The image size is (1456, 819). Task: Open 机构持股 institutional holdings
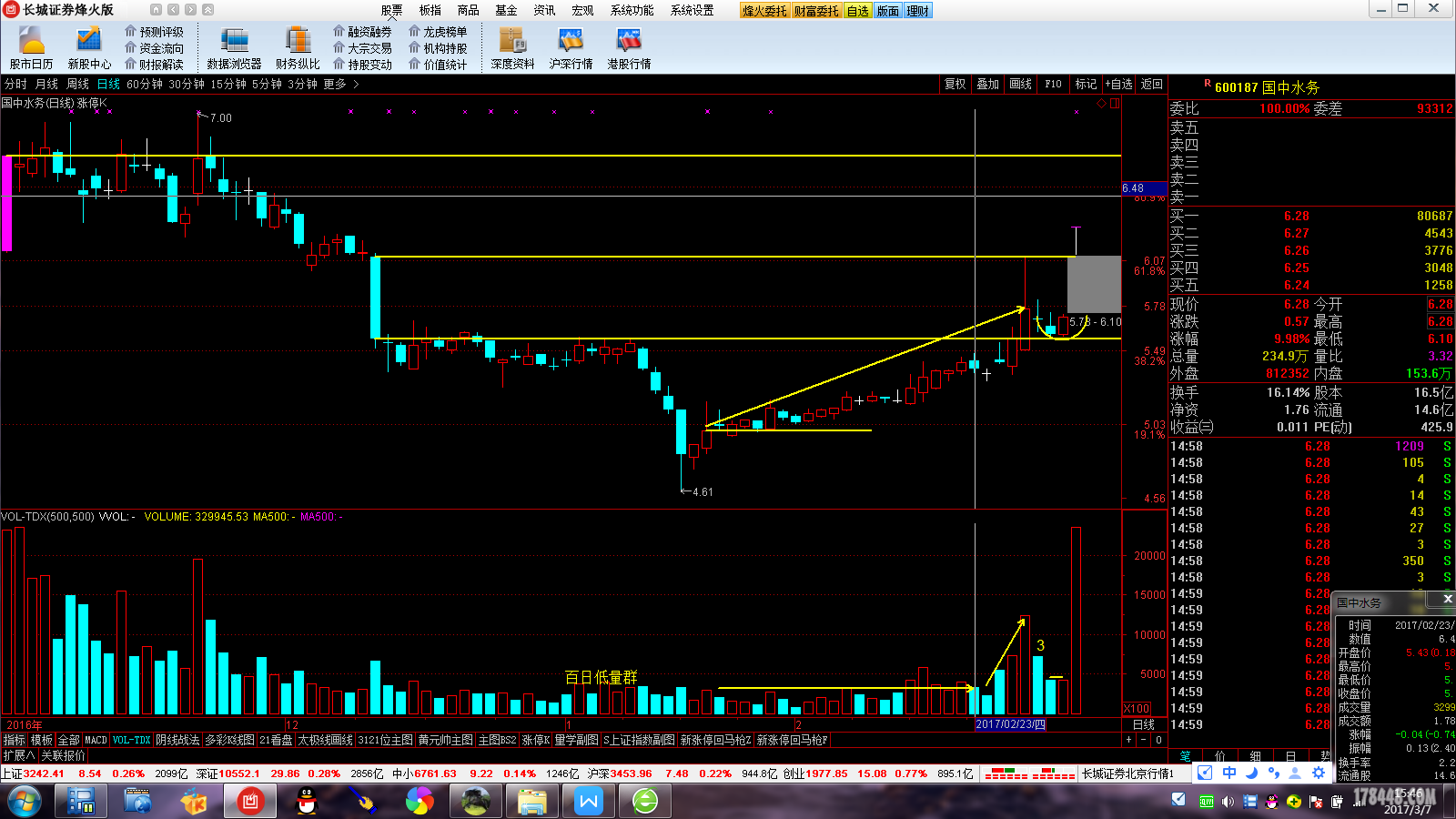(438, 48)
